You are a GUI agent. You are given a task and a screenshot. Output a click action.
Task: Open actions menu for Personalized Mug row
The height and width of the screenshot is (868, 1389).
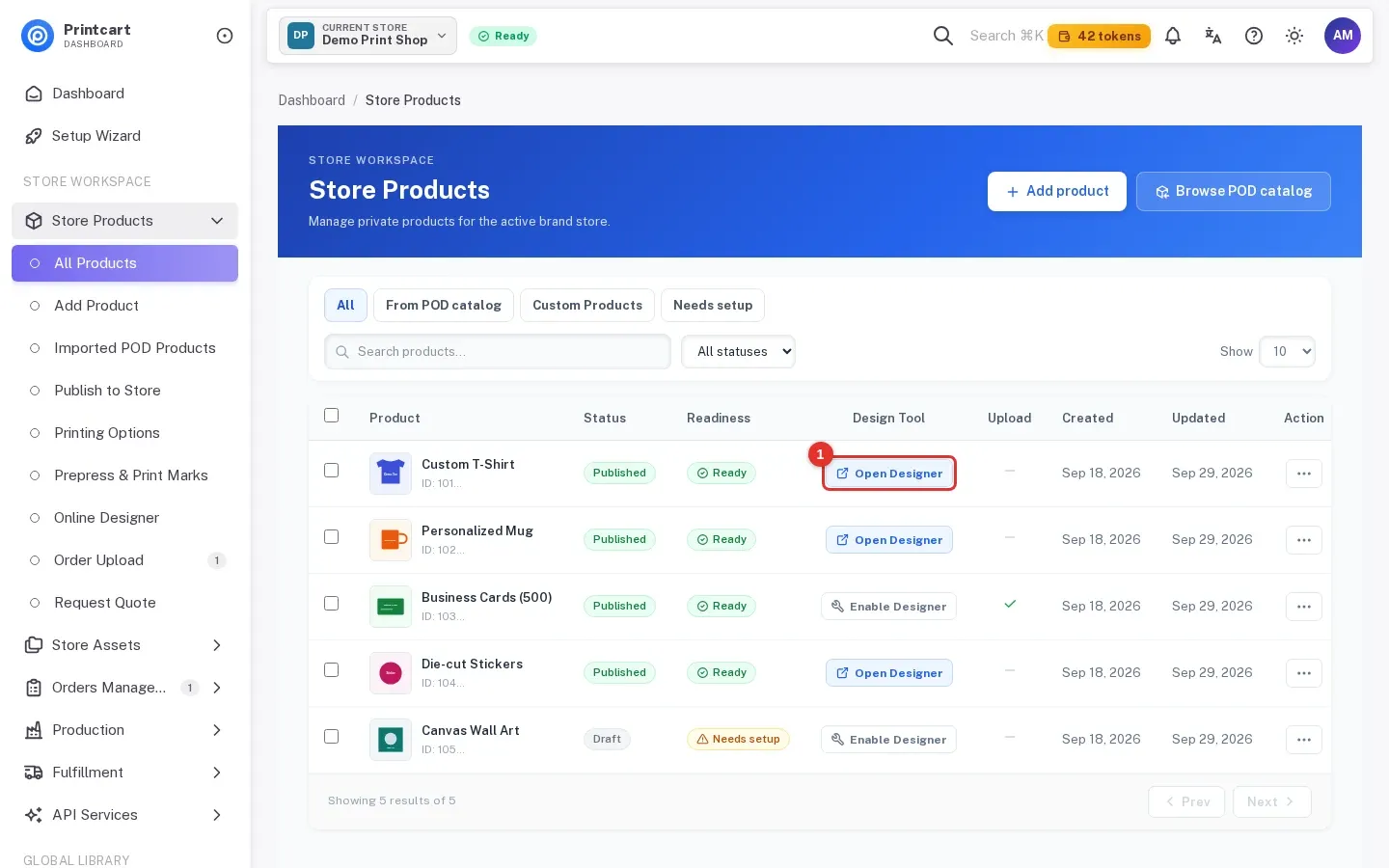point(1304,540)
